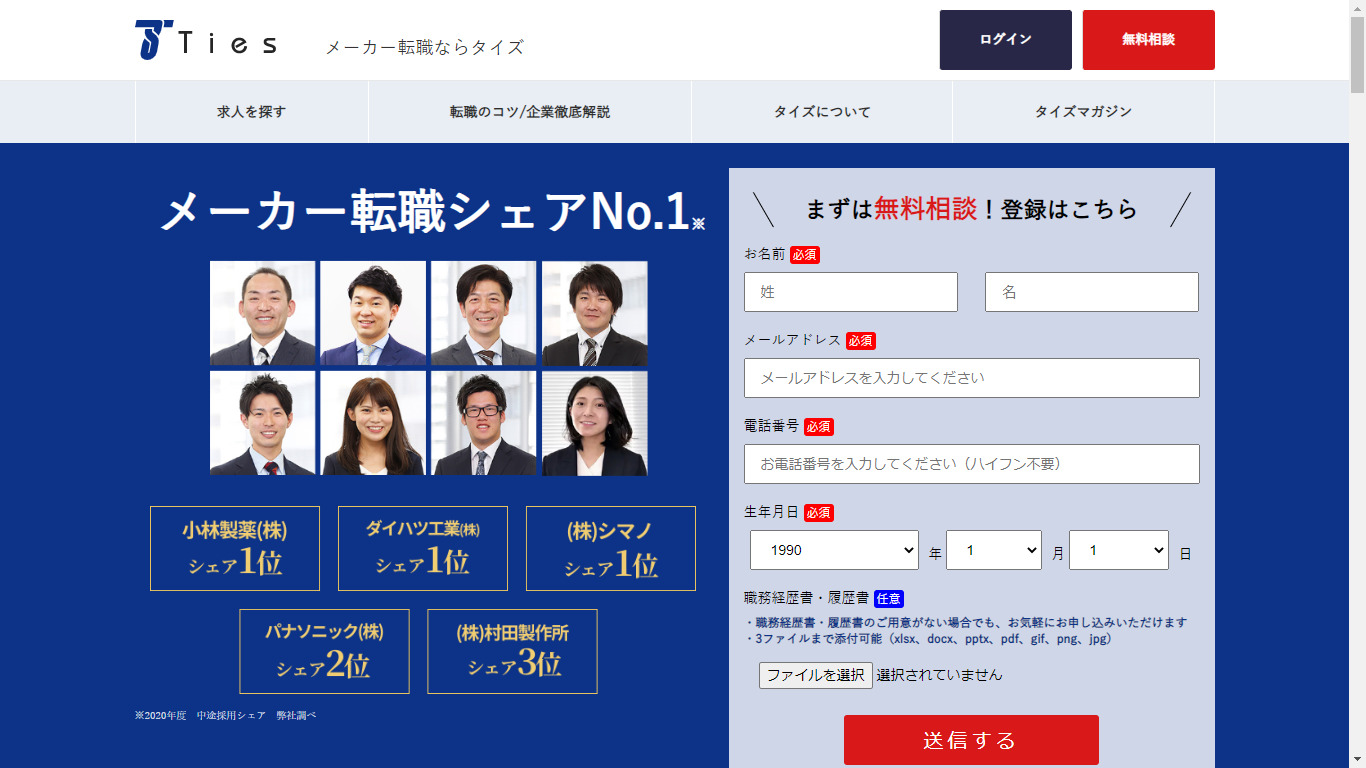Go to タイズマガジン menu item

(x=1083, y=112)
